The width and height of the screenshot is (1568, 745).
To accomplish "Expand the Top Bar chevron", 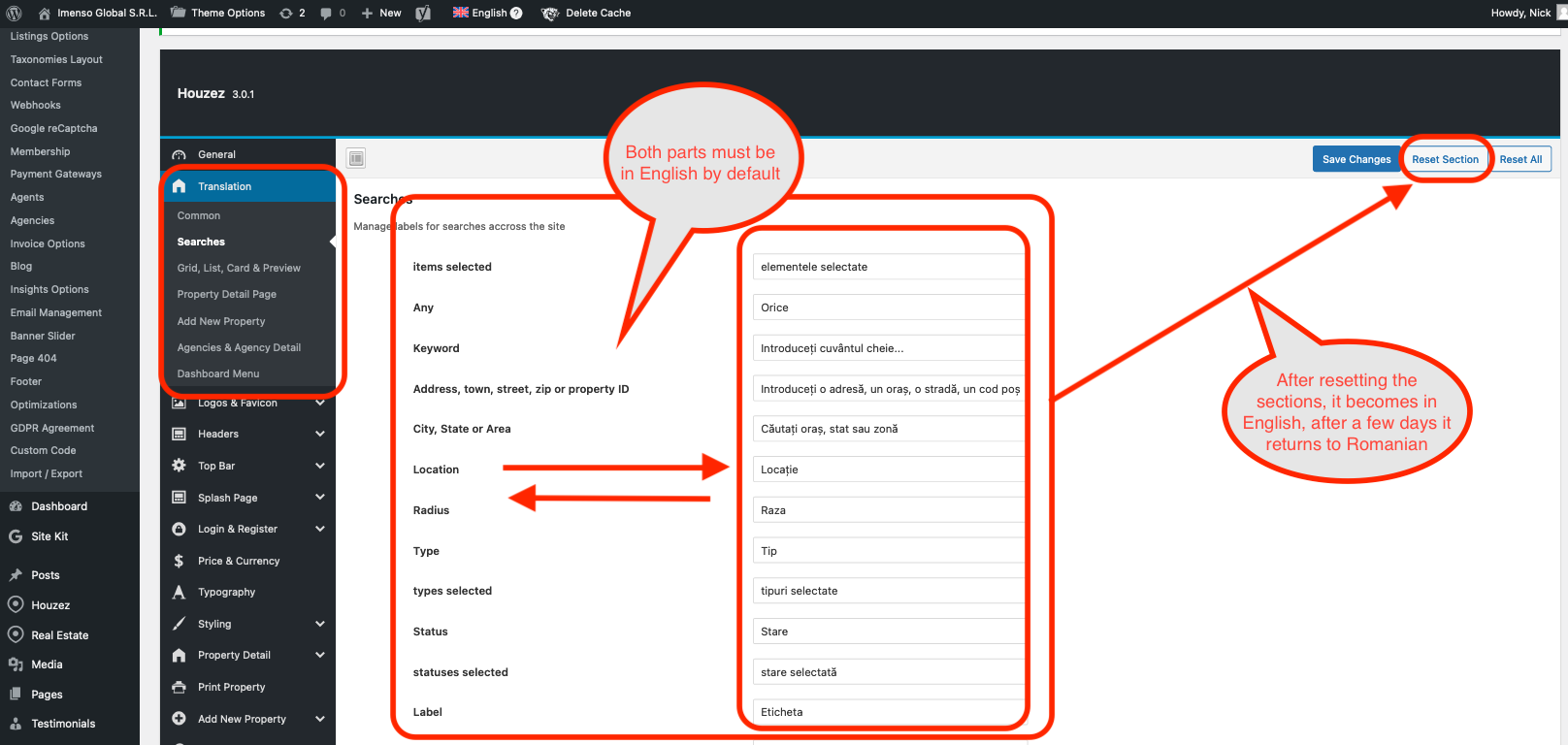I will tap(320, 466).
